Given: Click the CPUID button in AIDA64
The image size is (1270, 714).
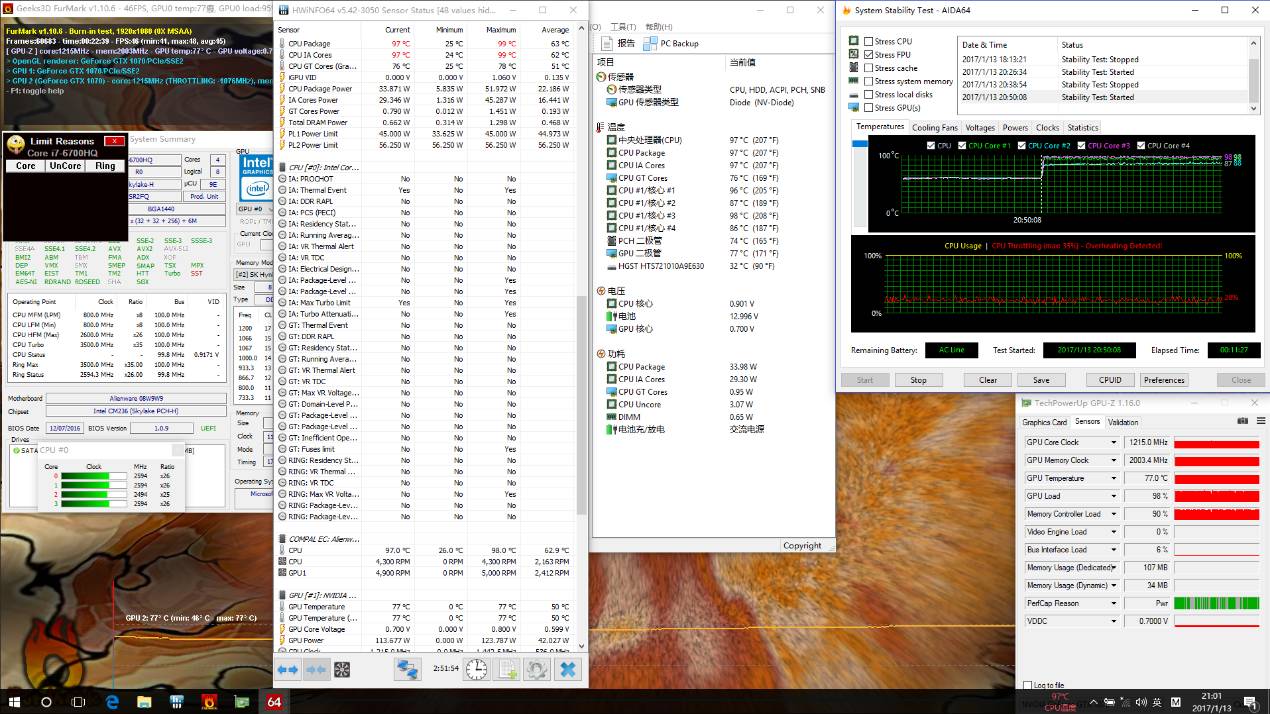Looking at the screenshot, I should [1109, 379].
